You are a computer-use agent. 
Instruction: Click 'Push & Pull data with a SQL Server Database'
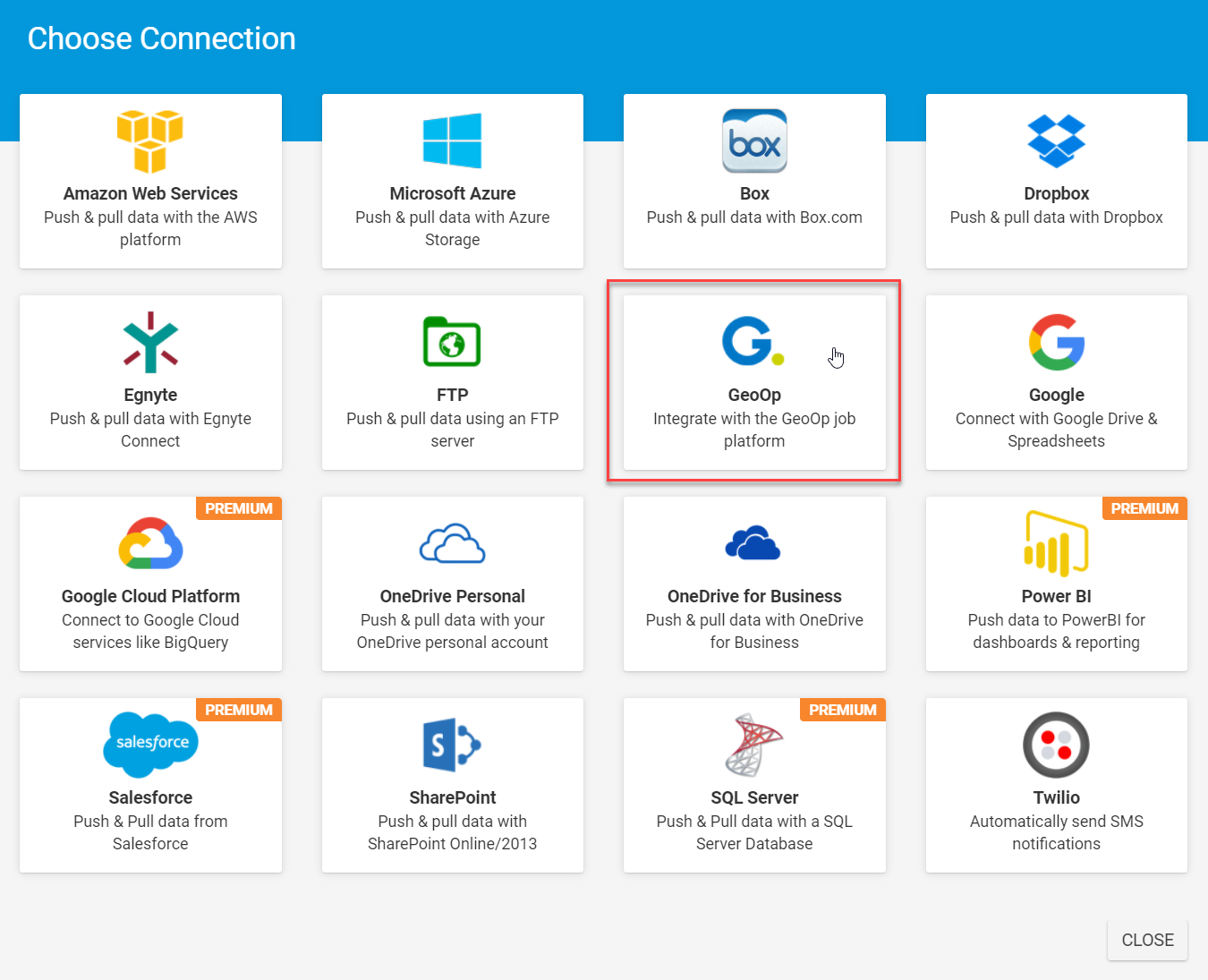pos(754,832)
